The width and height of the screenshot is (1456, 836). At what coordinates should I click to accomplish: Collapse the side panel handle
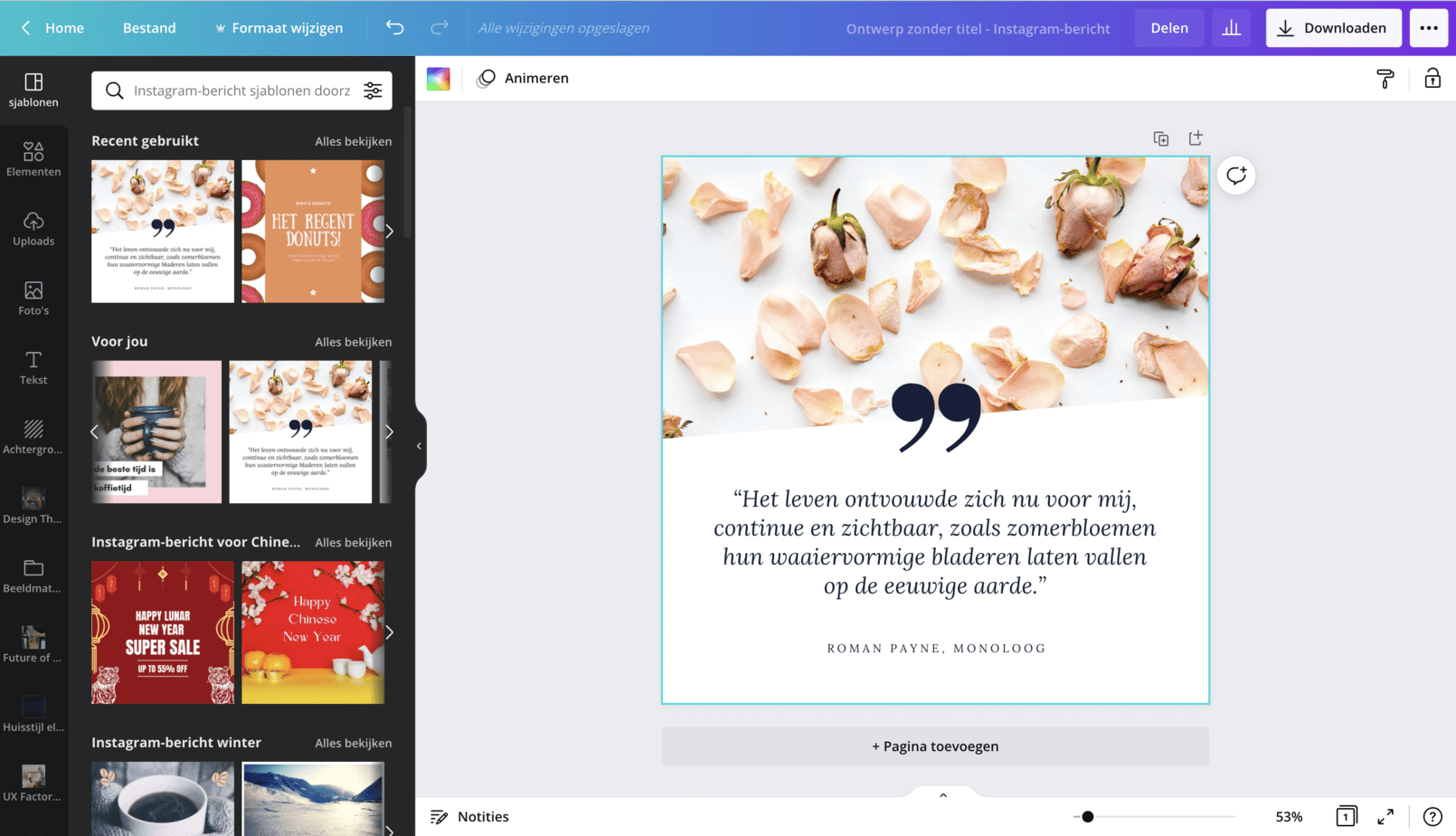(x=419, y=446)
